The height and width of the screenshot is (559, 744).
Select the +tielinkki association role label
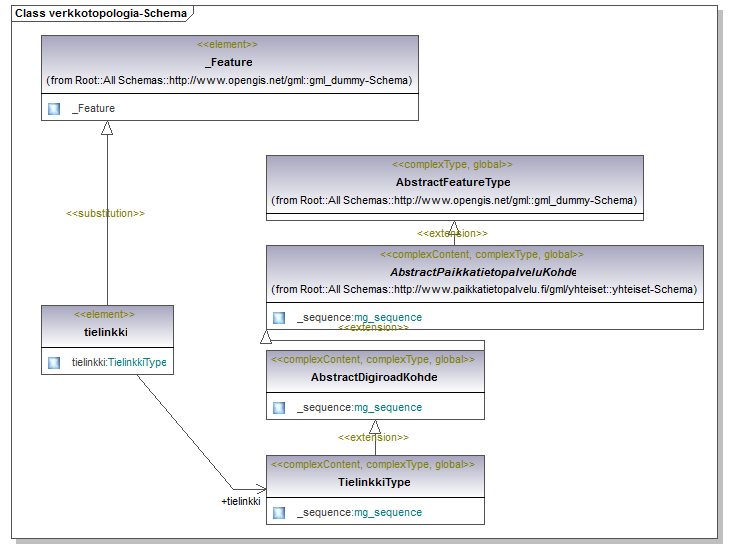(x=241, y=501)
